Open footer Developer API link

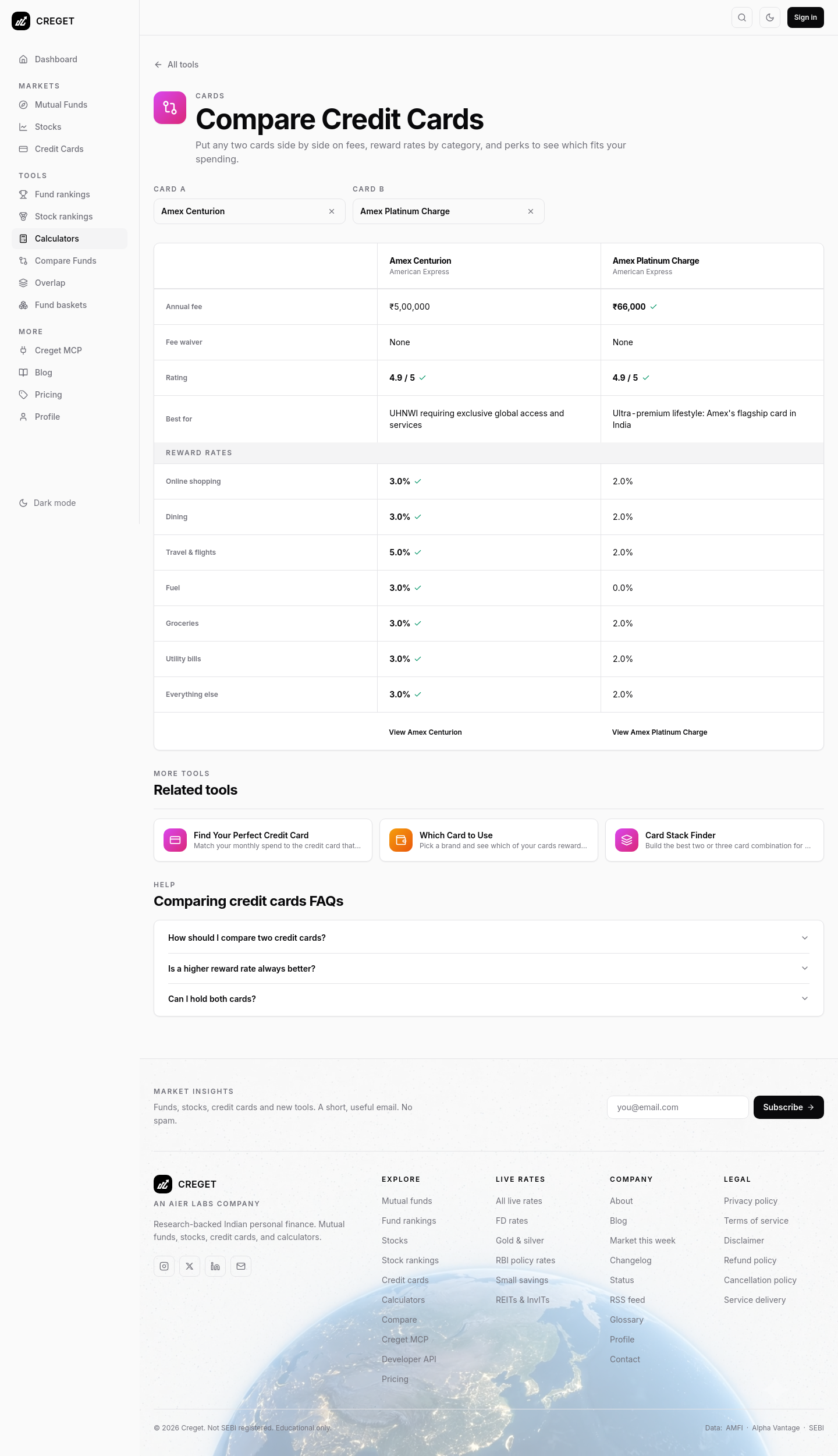coord(409,1359)
